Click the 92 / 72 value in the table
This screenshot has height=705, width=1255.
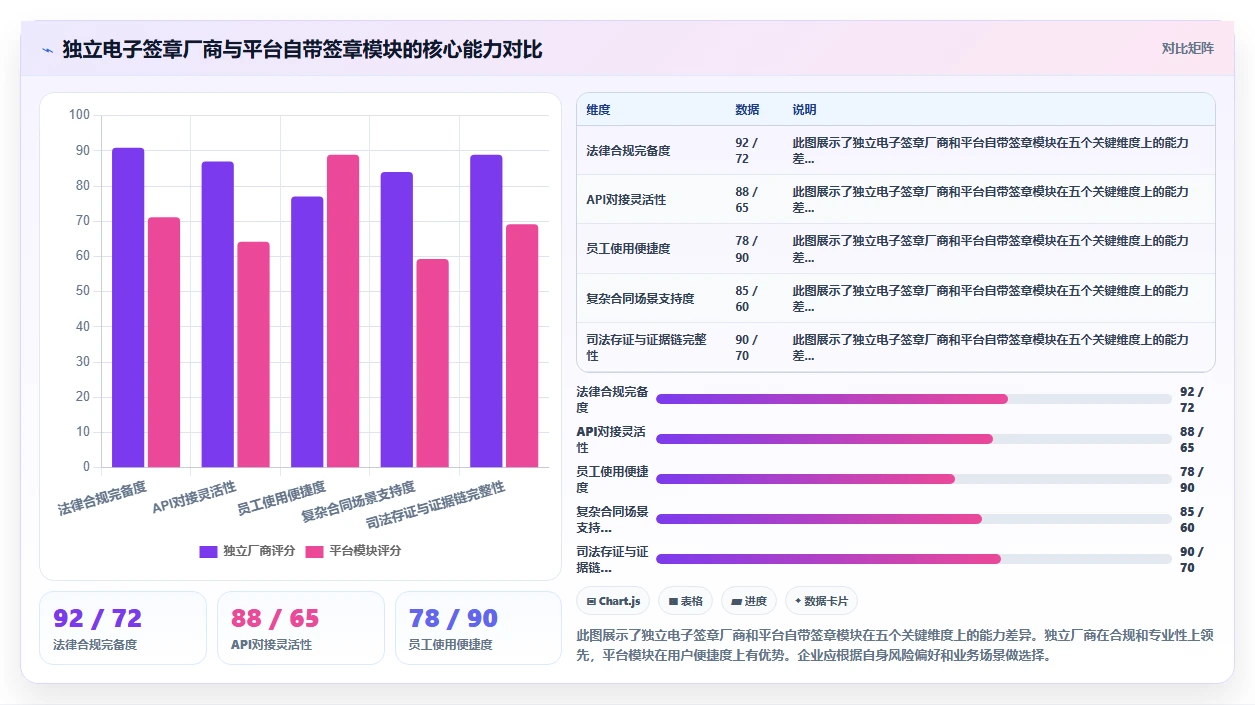click(746, 150)
